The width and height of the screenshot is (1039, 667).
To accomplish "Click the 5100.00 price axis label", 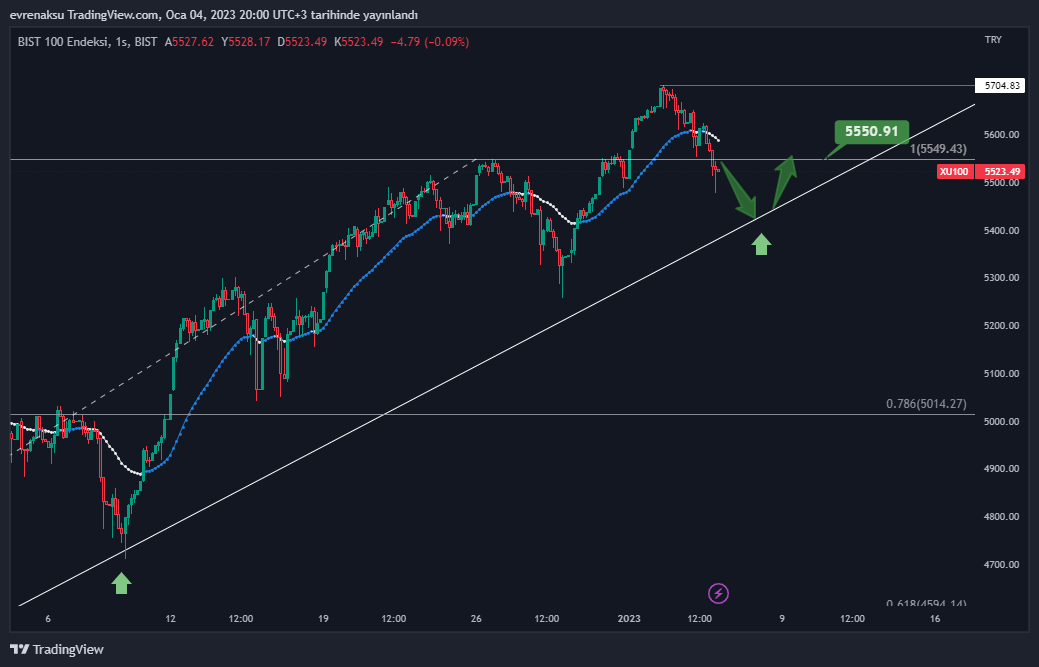I will pyautogui.click(x=1001, y=374).
